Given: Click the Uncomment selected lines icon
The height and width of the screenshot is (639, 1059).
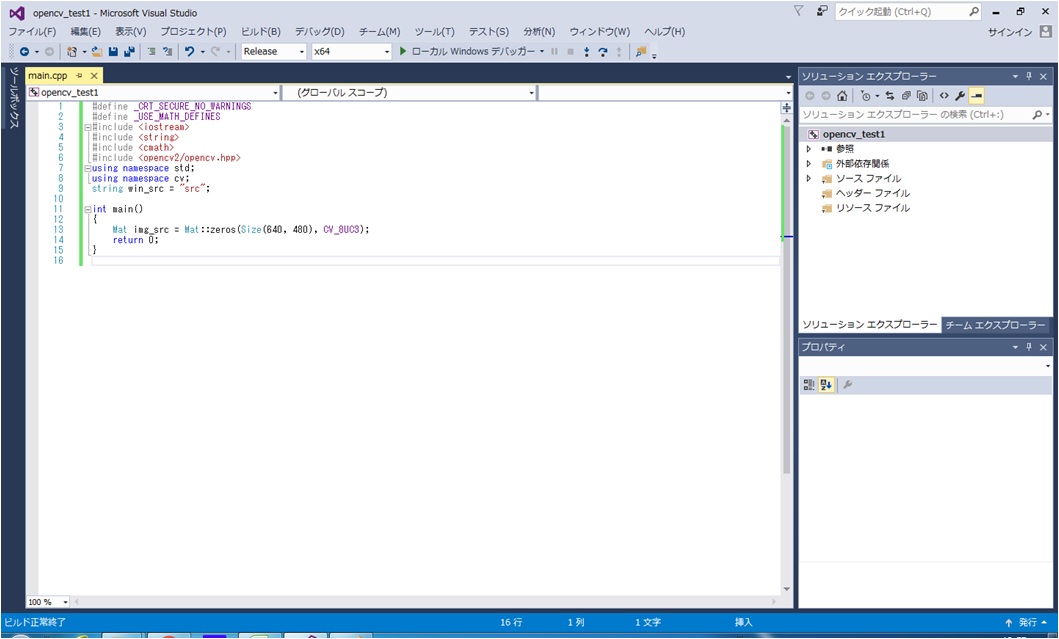Looking at the screenshot, I should pos(167,51).
